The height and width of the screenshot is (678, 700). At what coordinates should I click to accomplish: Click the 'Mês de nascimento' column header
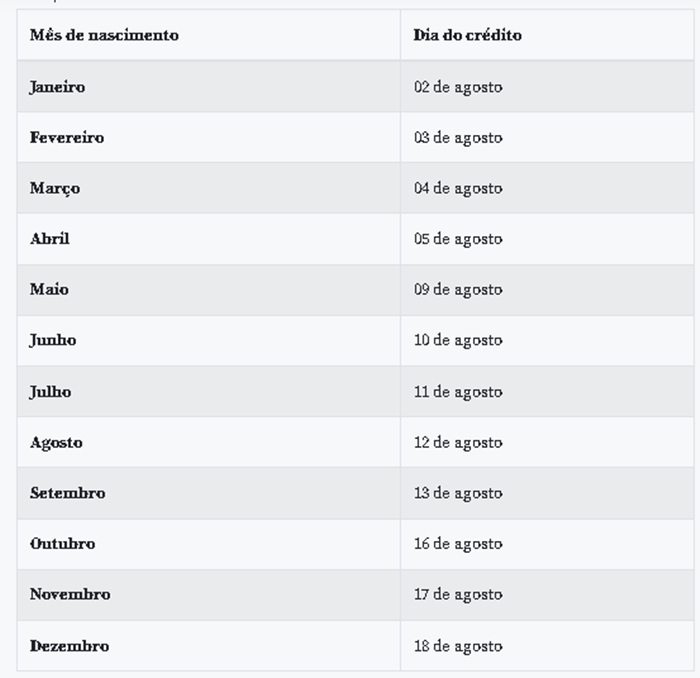[x=104, y=35]
